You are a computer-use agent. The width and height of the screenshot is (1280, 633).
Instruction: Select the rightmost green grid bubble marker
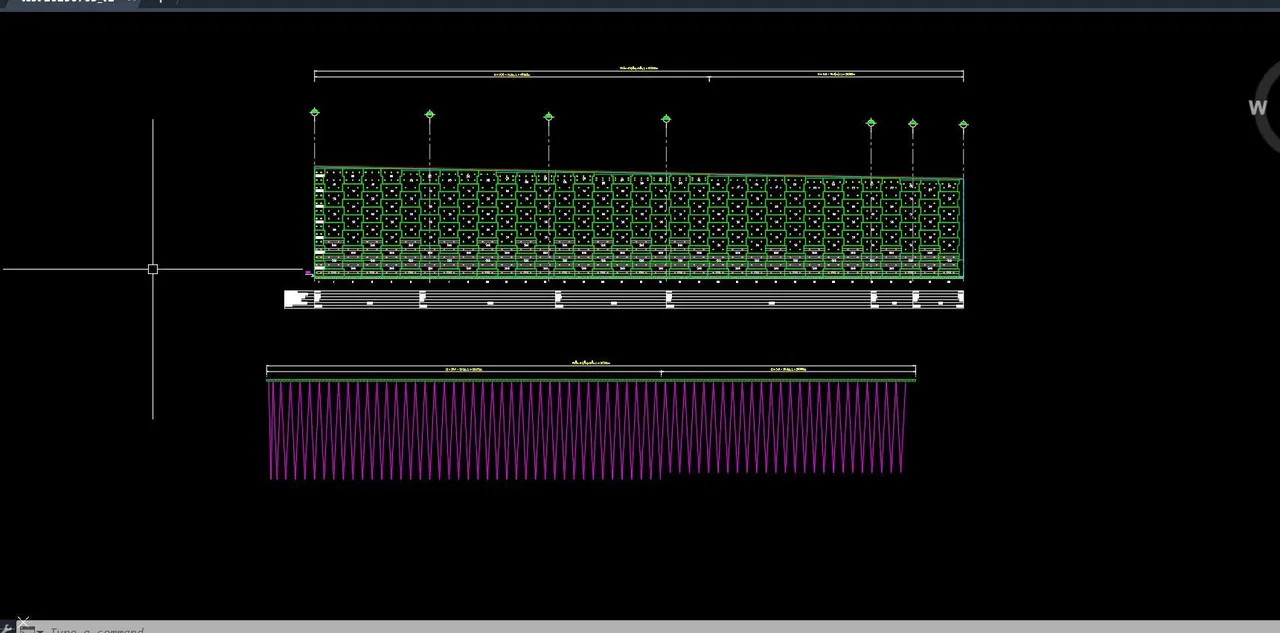[964, 125]
